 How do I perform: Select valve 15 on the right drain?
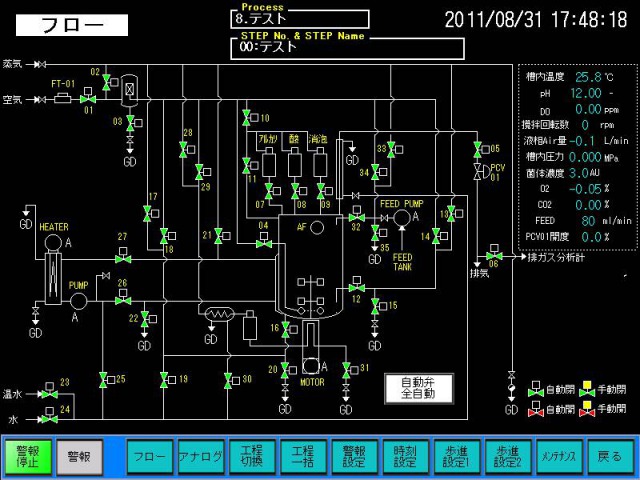(378, 306)
